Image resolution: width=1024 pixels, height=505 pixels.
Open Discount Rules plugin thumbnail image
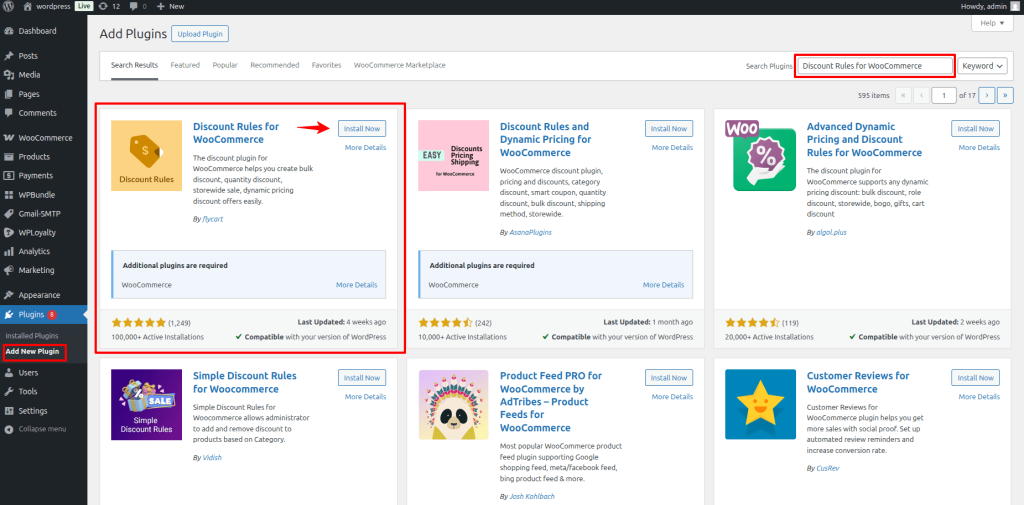point(146,155)
